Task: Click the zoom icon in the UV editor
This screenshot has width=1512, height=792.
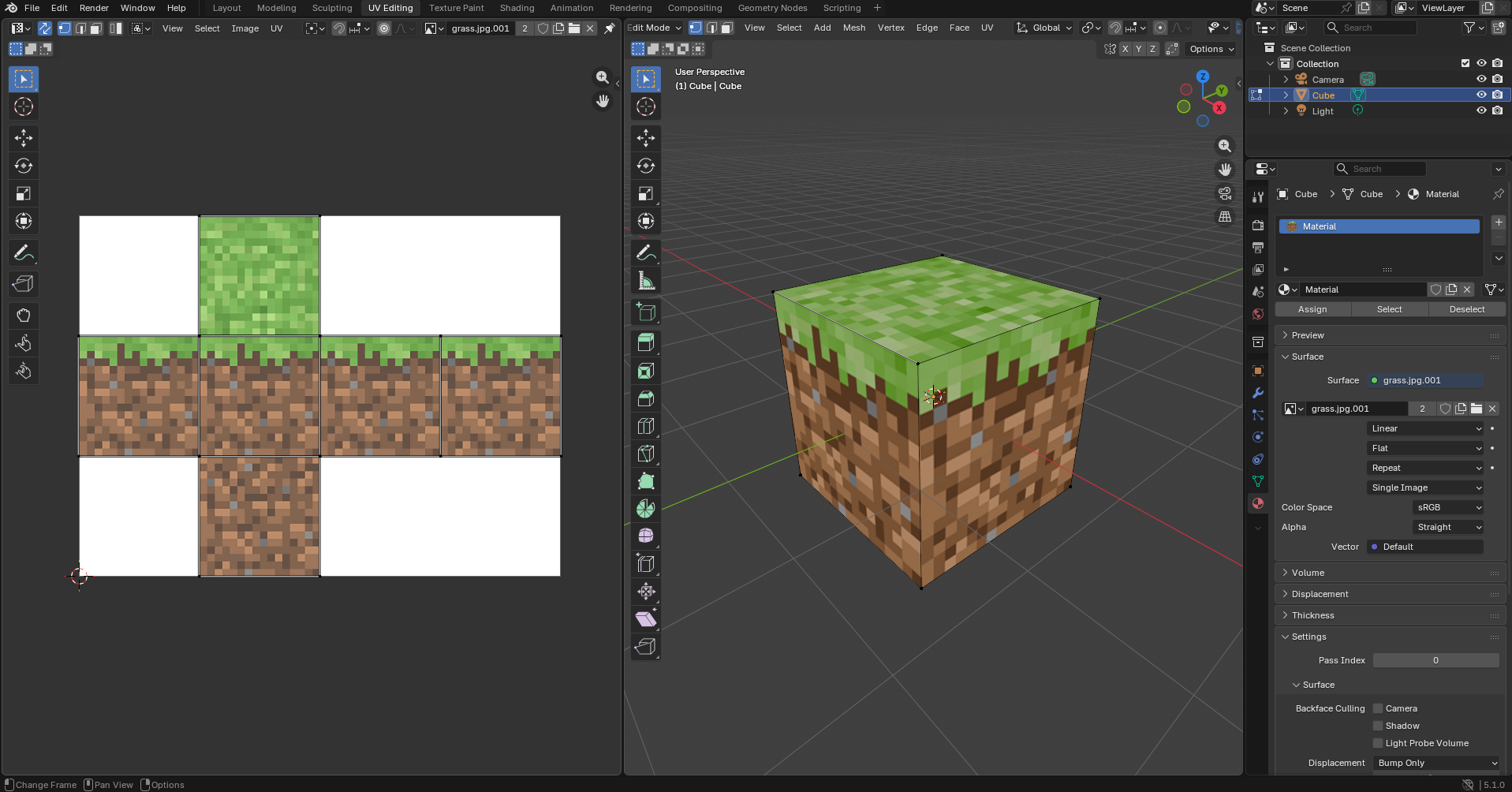Action: (x=603, y=77)
